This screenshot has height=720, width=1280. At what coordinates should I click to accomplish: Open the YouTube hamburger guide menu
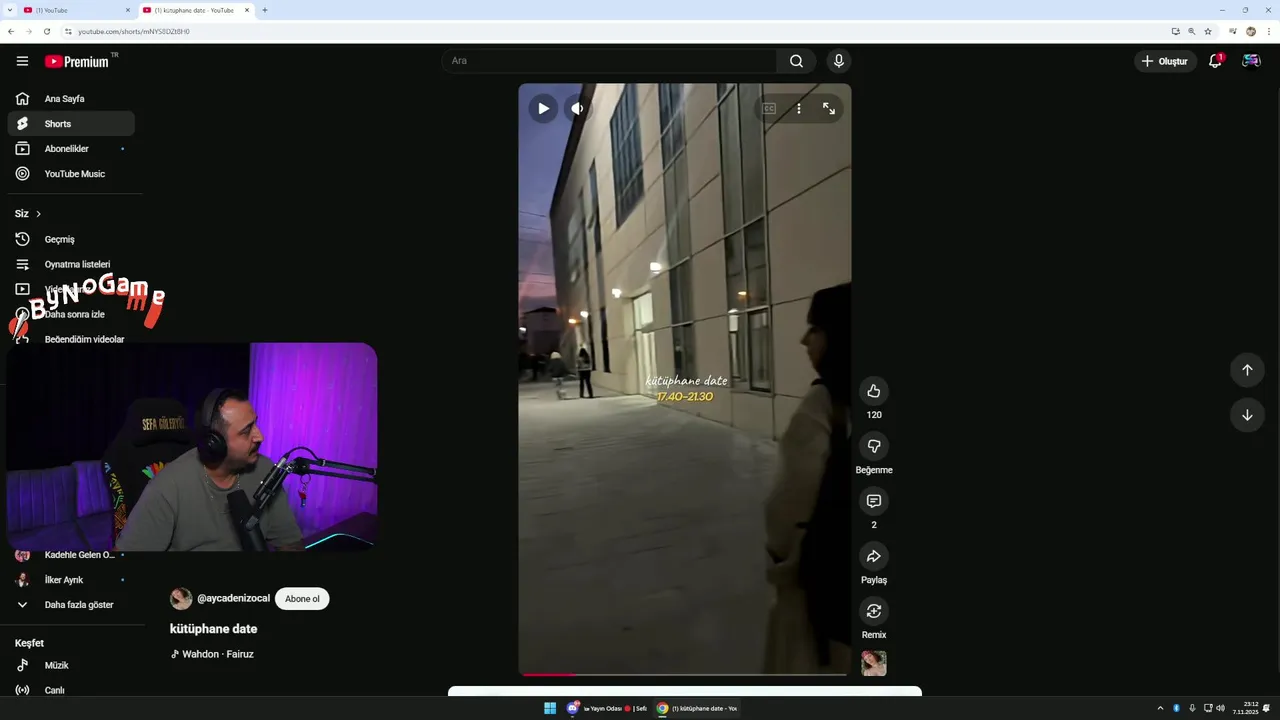pyautogui.click(x=22, y=61)
